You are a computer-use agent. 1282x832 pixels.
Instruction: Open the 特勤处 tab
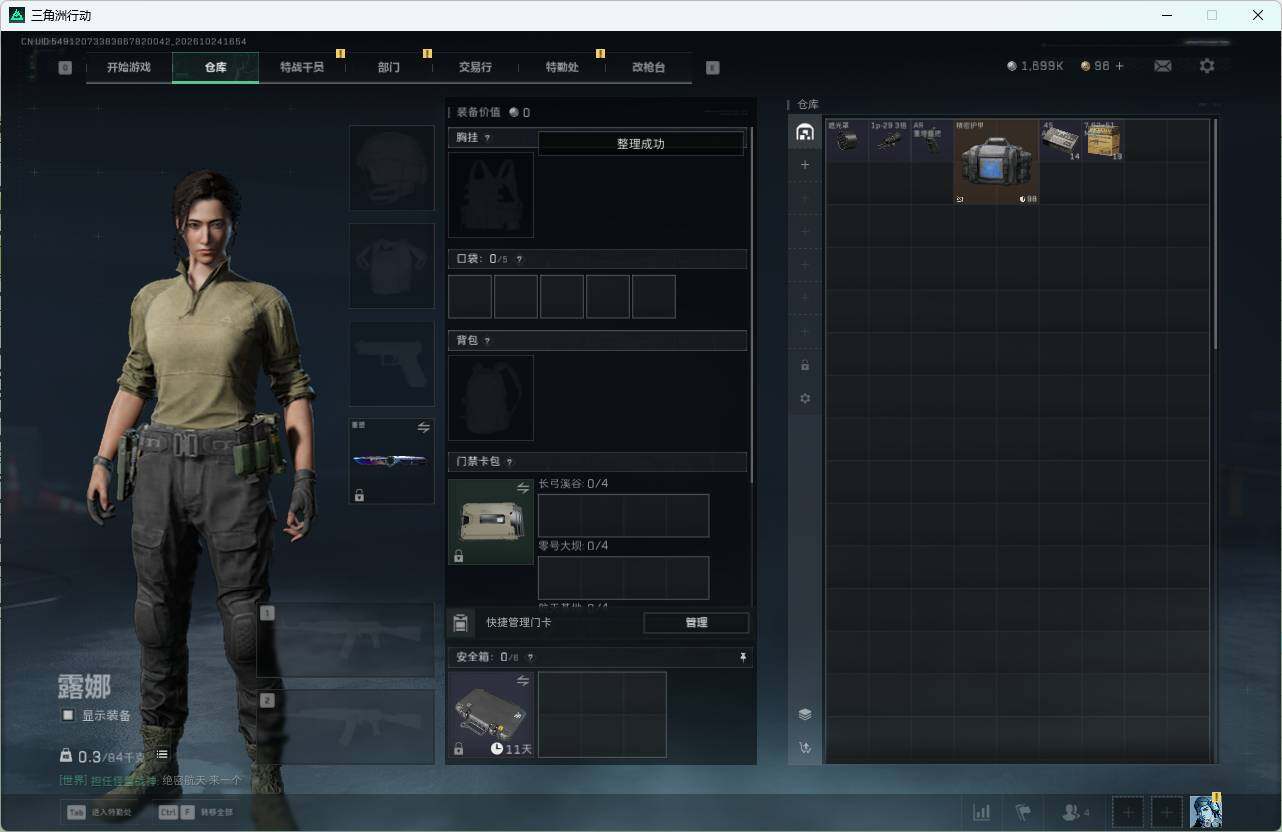(x=562, y=67)
